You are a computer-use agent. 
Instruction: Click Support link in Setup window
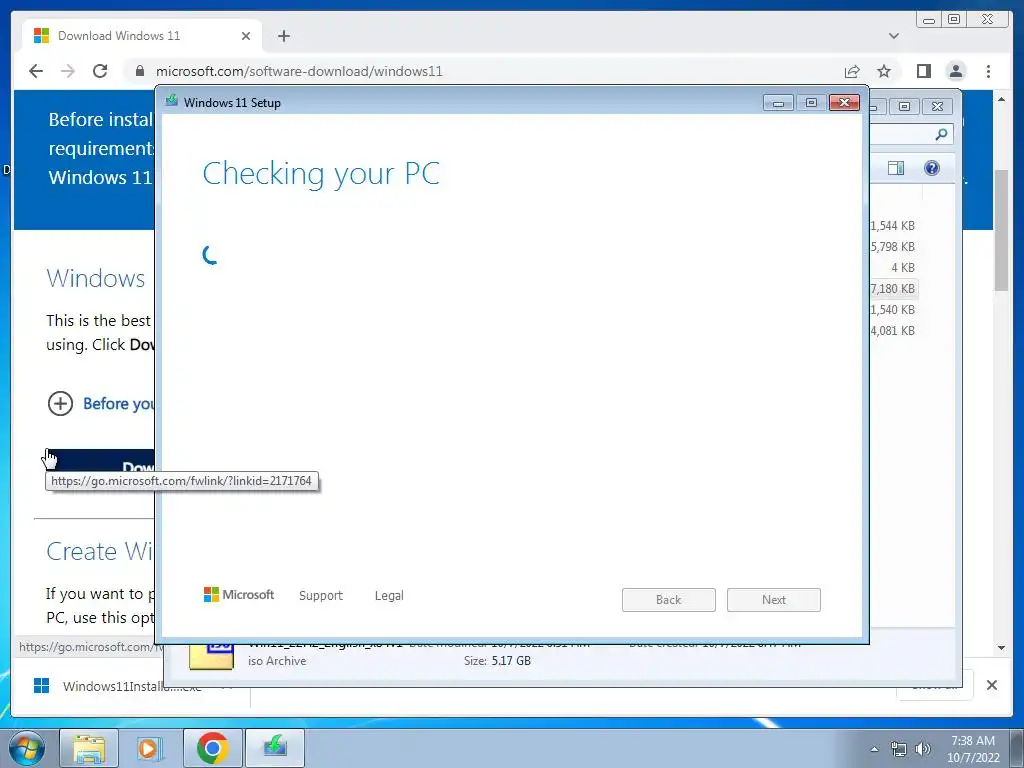(x=321, y=596)
